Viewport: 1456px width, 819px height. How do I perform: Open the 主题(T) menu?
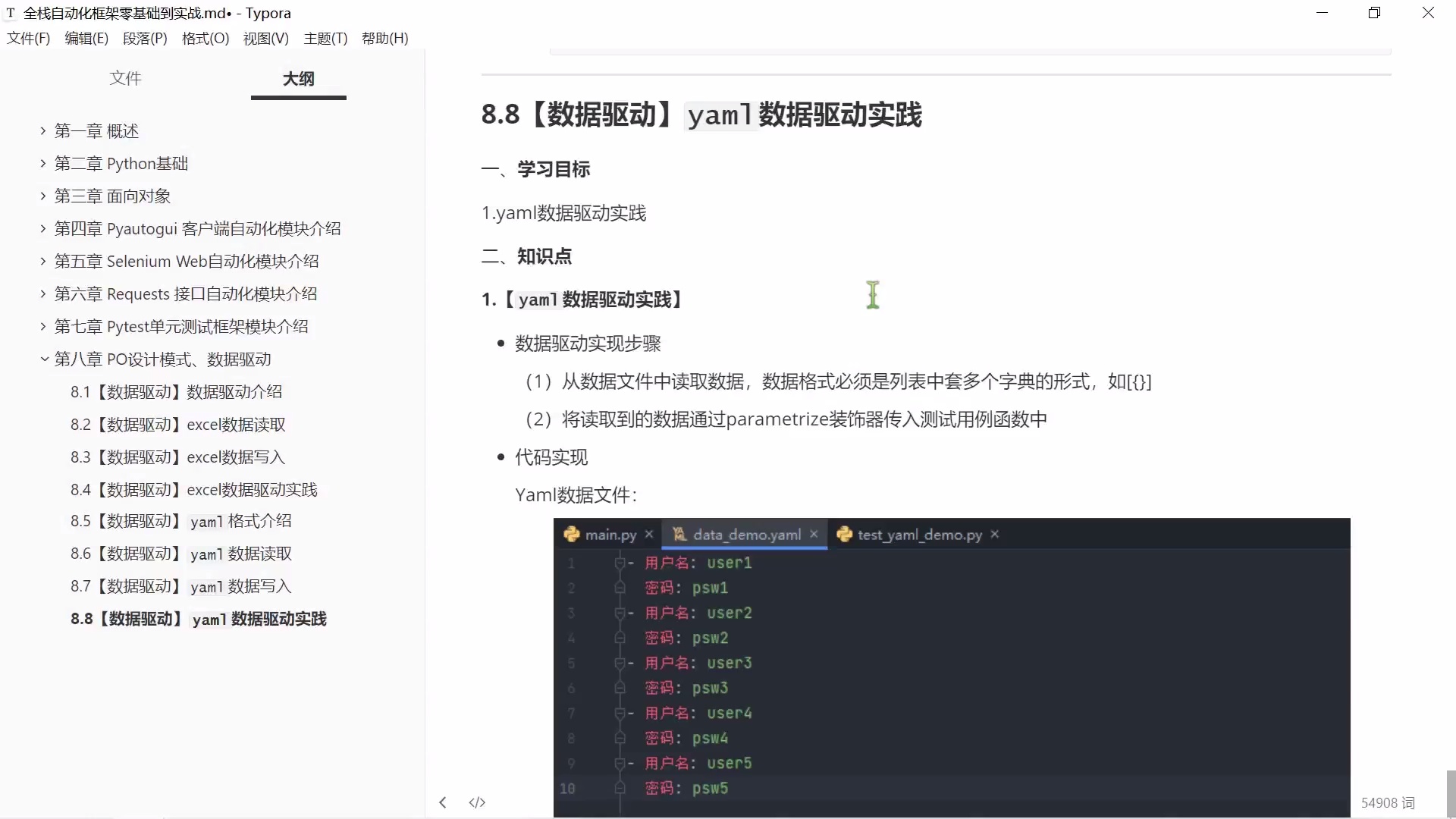(x=325, y=39)
